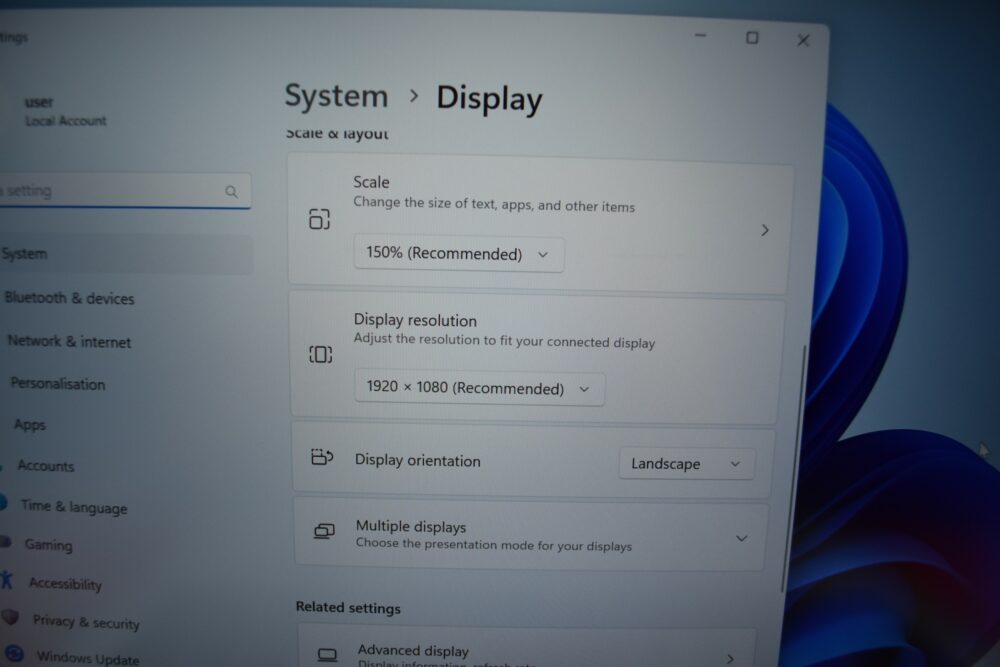Click the Advanced display monitor icon

coord(327,654)
